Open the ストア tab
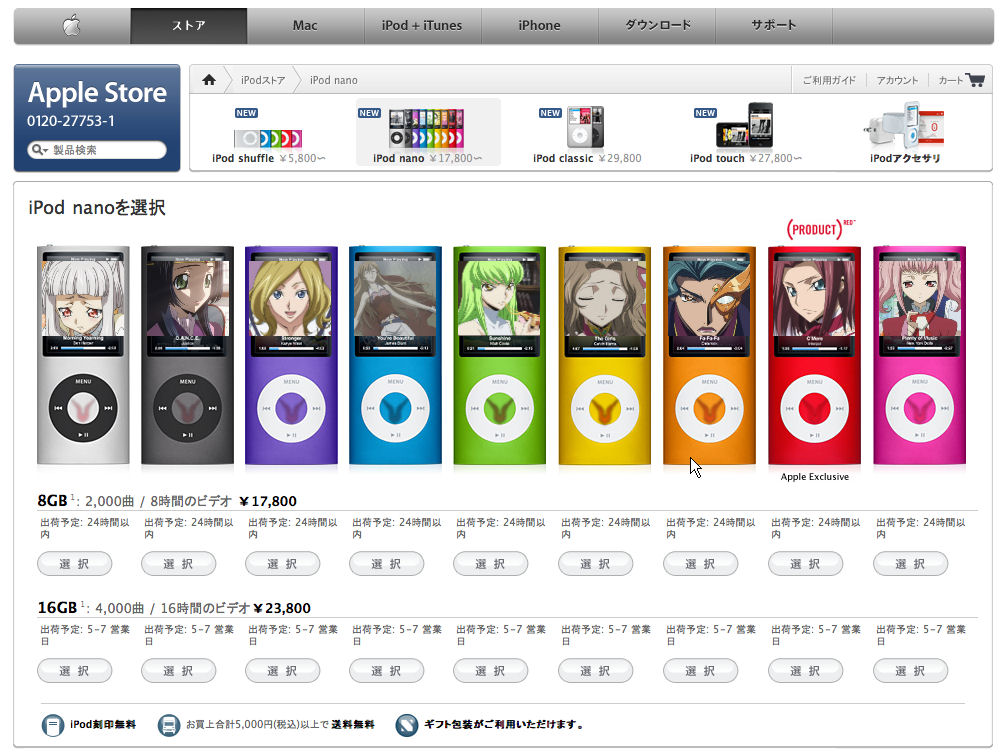Image resolution: width=1008 pixels, height=756 pixels. click(x=188, y=26)
